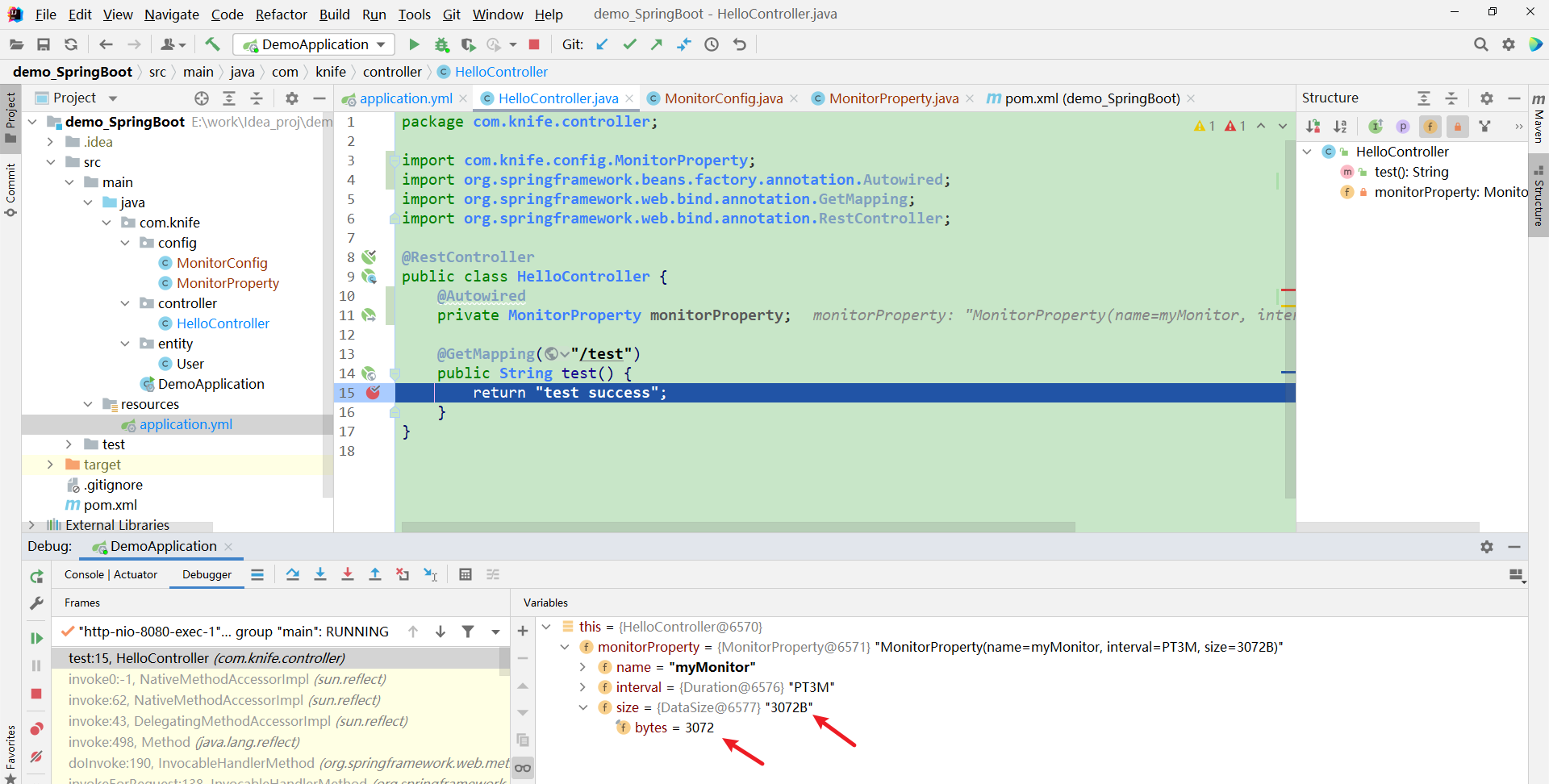Click the editor horizontal scrollbar
The width and height of the screenshot is (1549, 784).
[x=738, y=527]
